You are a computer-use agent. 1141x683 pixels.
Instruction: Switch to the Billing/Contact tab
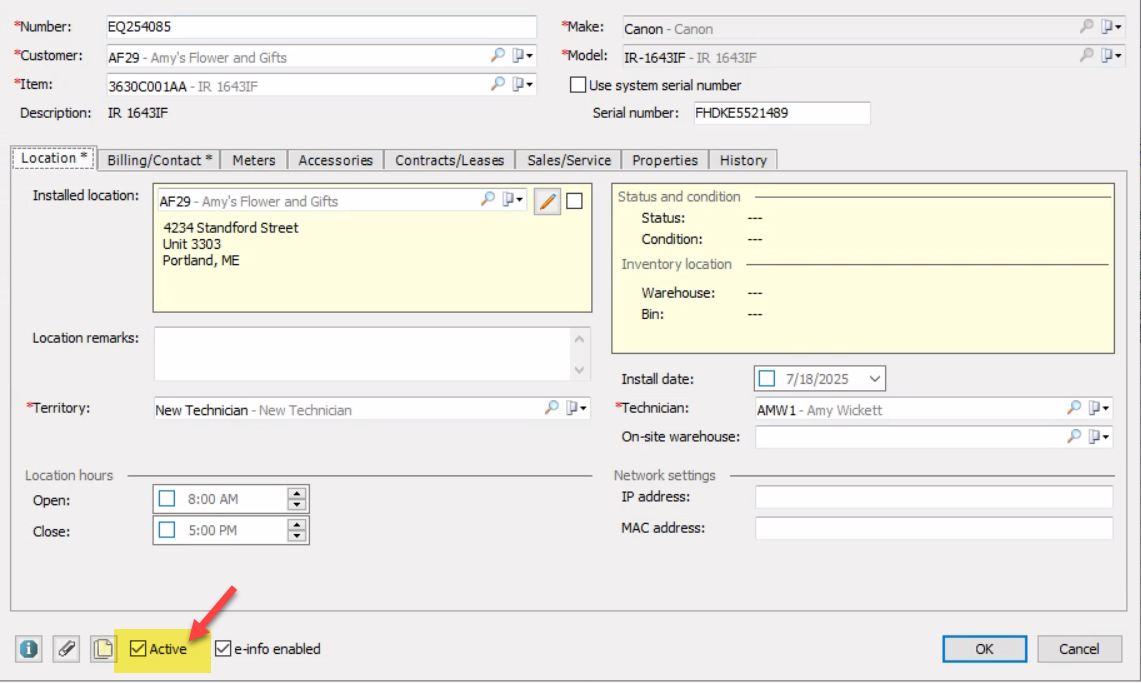159,160
